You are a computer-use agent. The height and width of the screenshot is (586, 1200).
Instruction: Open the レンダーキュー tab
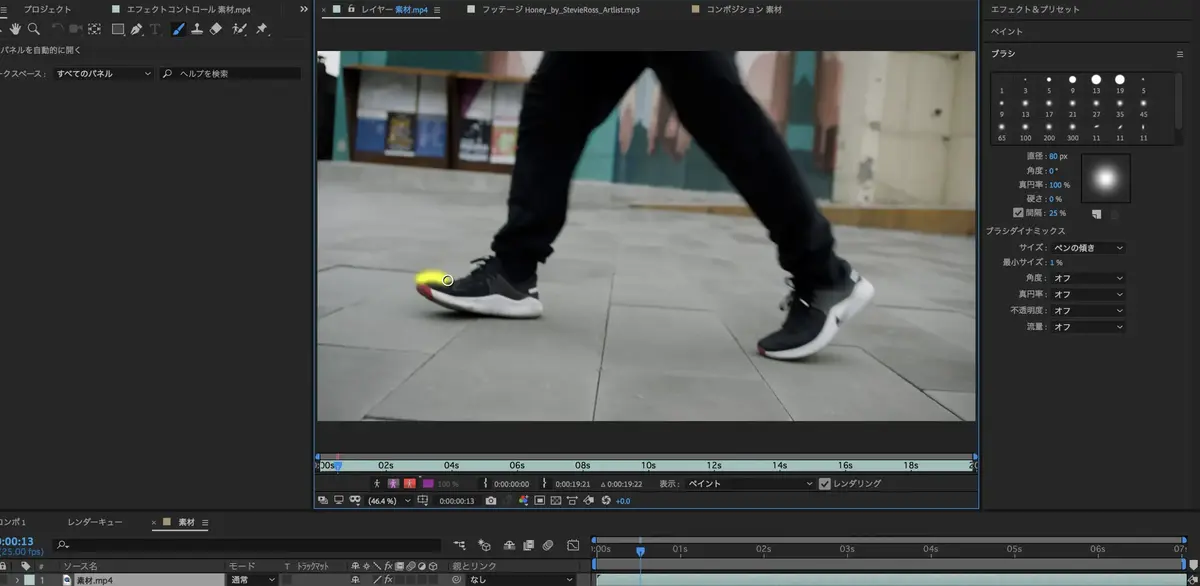[x=95, y=522]
